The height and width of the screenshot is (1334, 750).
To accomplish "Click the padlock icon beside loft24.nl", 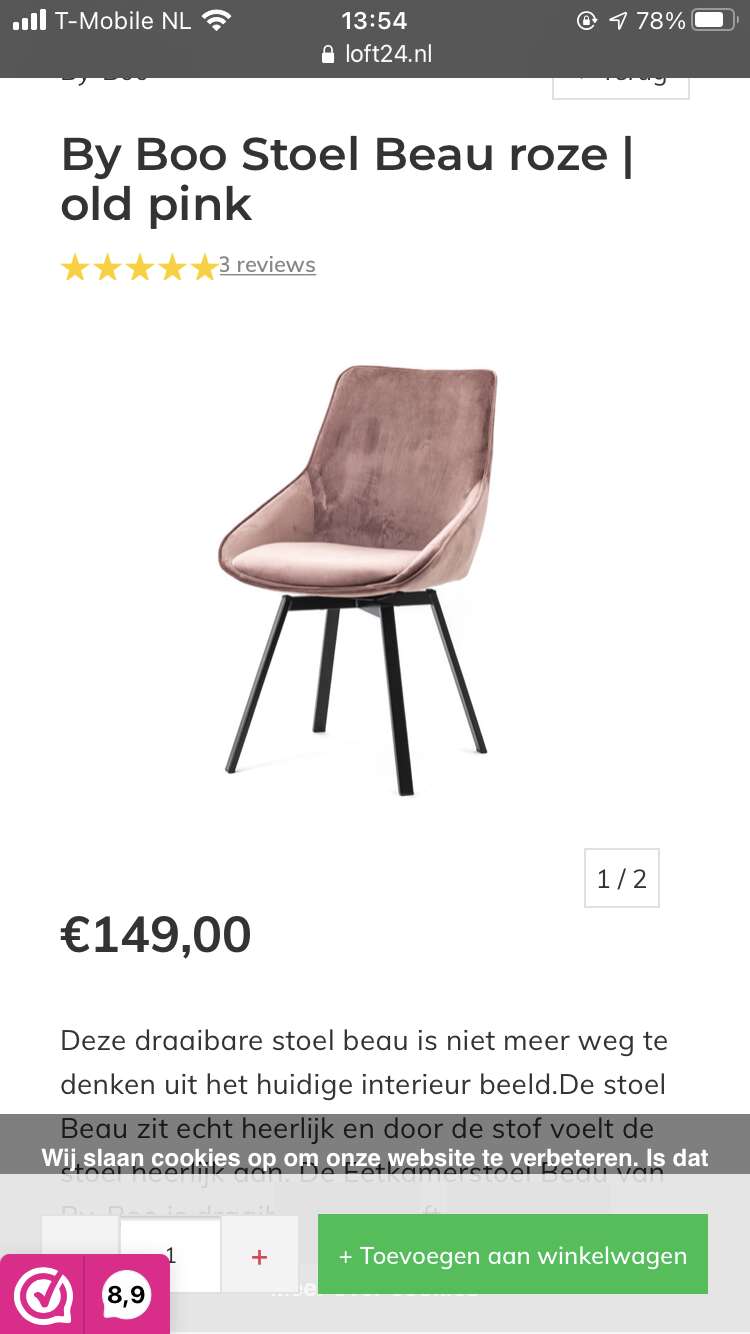I will coord(328,55).
